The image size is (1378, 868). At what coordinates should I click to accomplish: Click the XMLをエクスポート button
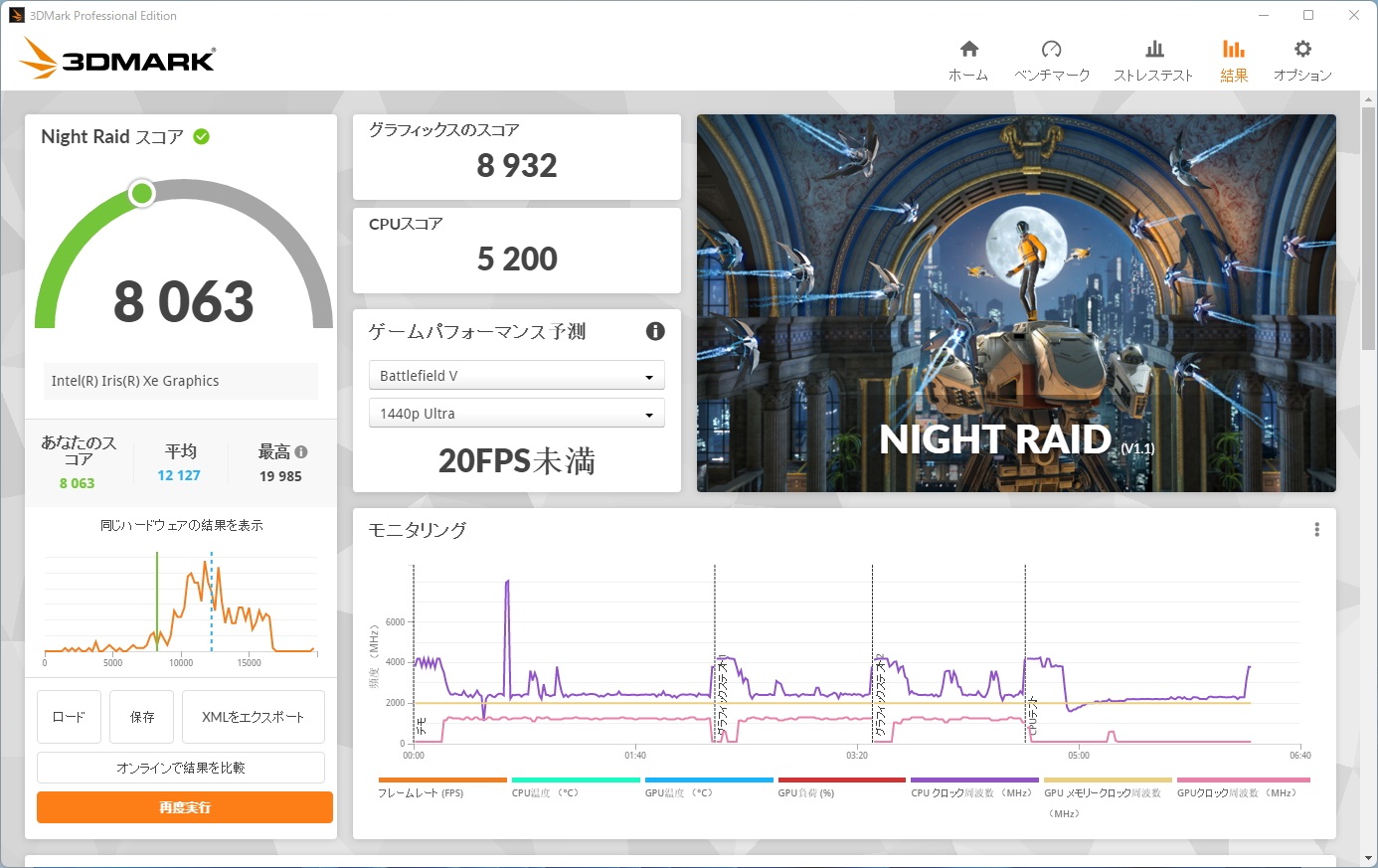(x=254, y=717)
